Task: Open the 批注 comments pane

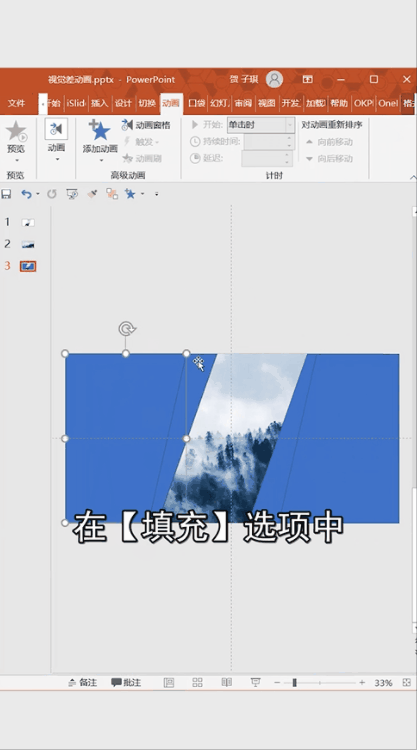Action: pos(126,683)
